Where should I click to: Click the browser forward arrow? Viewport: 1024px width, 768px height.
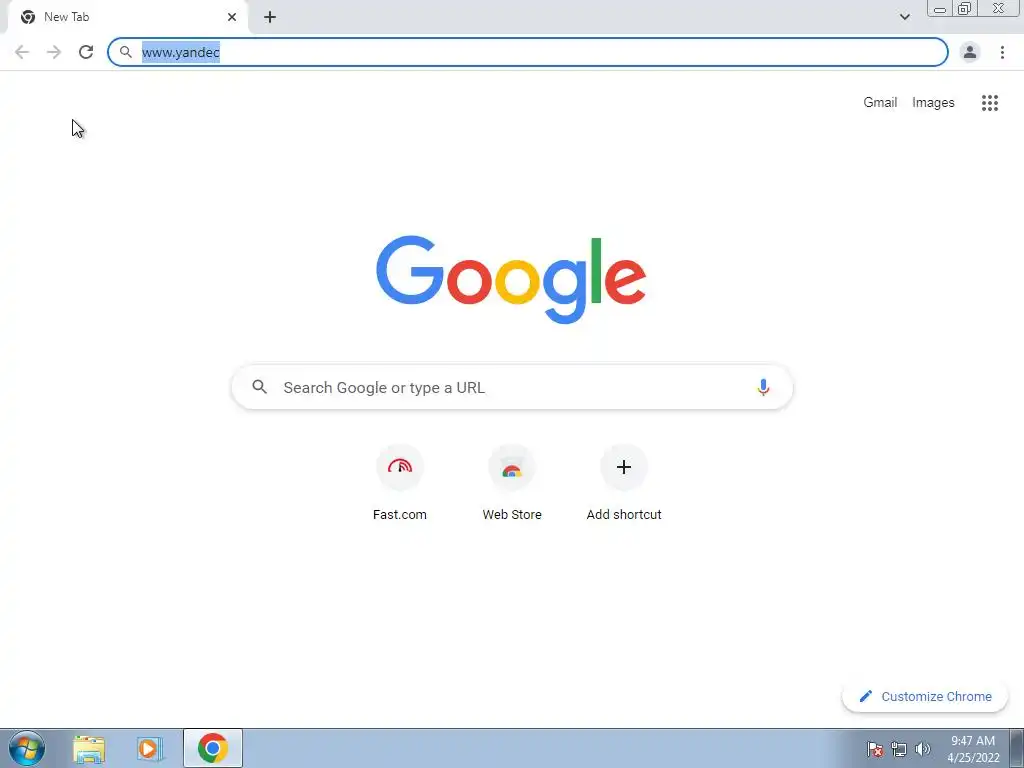[x=54, y=52]
